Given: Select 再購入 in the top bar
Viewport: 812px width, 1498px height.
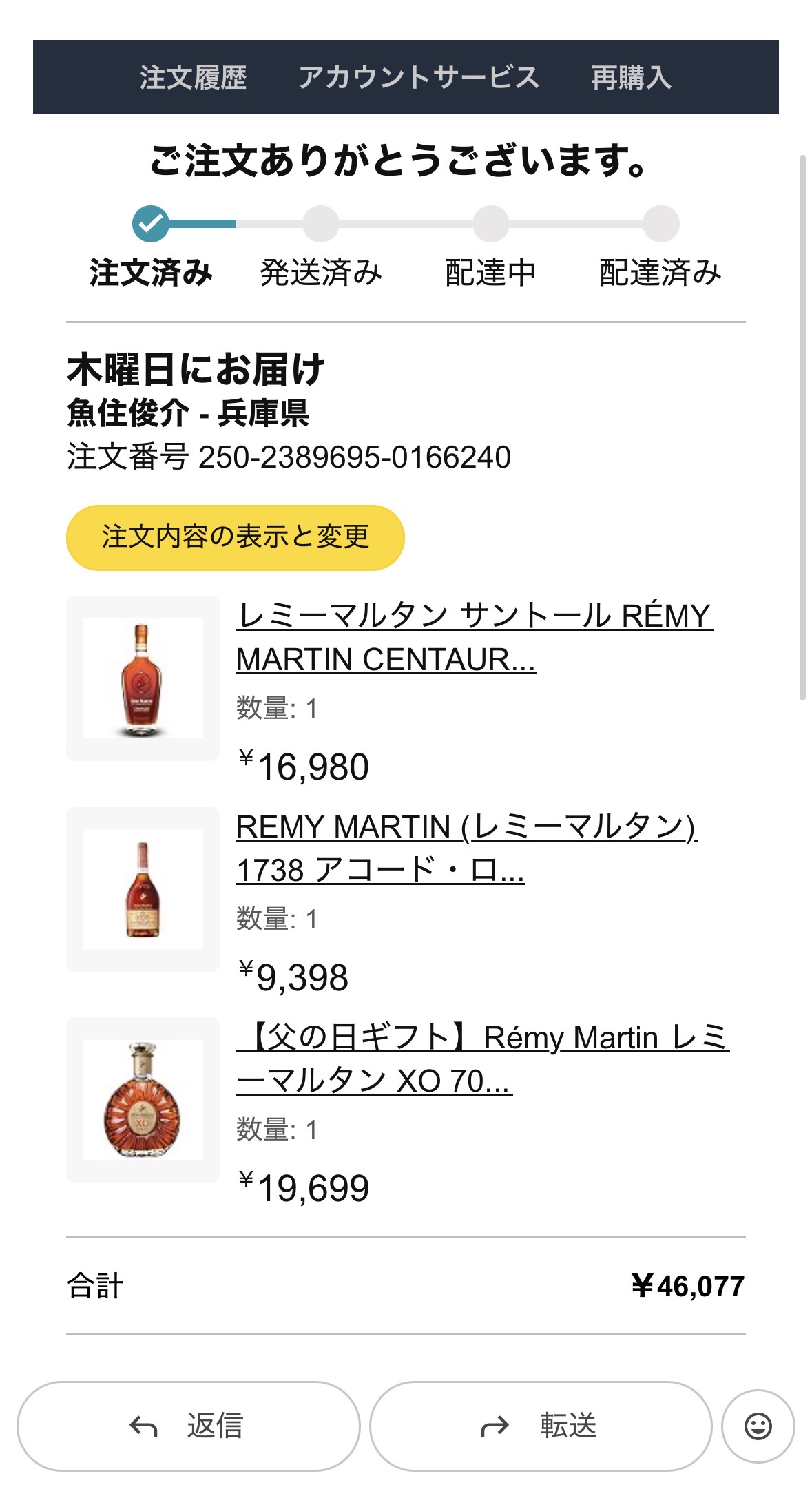Looking at the screenshot, I should [631, 77].
